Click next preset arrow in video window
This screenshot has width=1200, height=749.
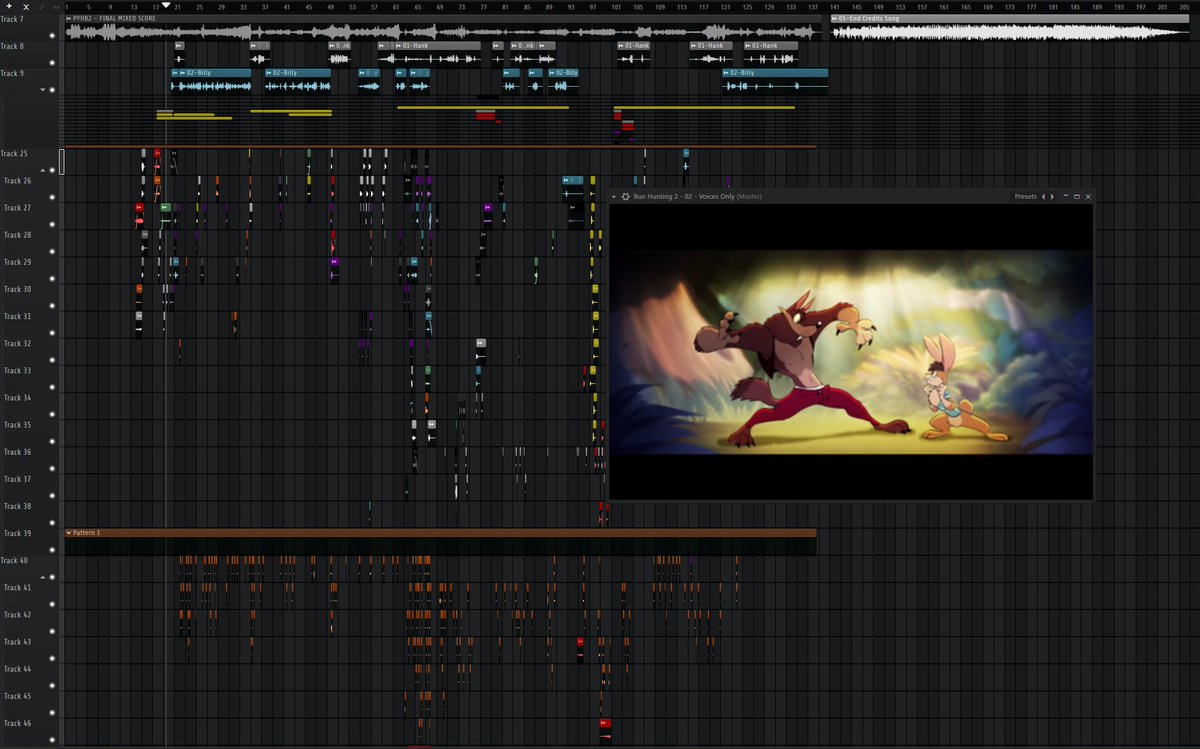click(1052, 197)
